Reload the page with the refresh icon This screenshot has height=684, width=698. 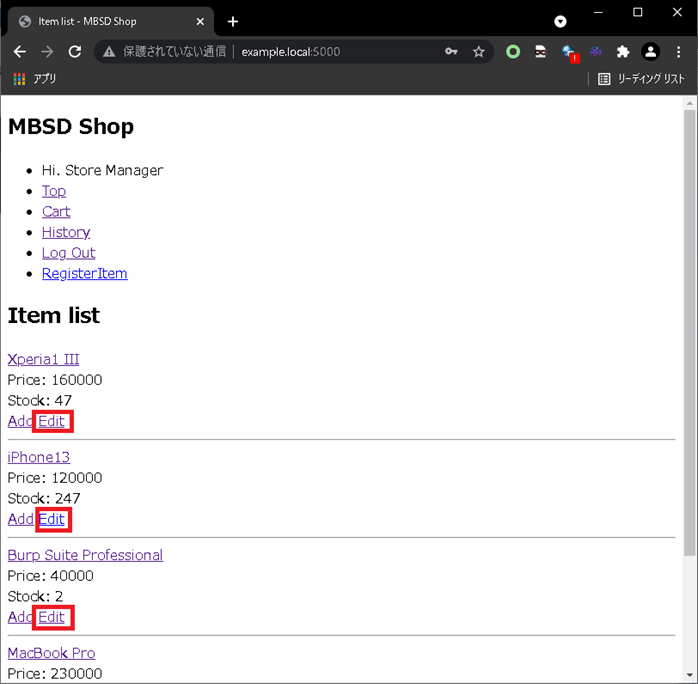pyautogui.click(x=75, y=52)
